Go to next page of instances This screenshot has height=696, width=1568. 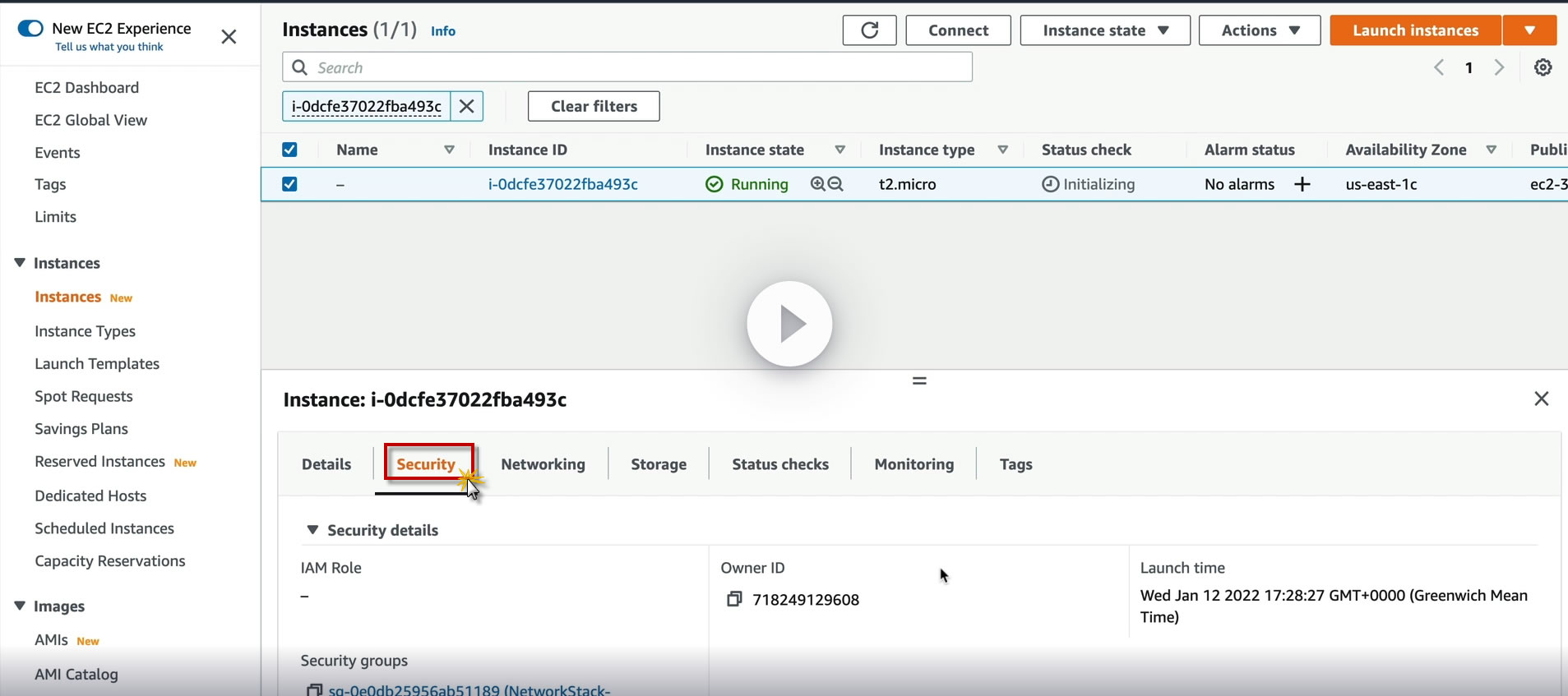pyautogui.click(x=1499, y=67)
